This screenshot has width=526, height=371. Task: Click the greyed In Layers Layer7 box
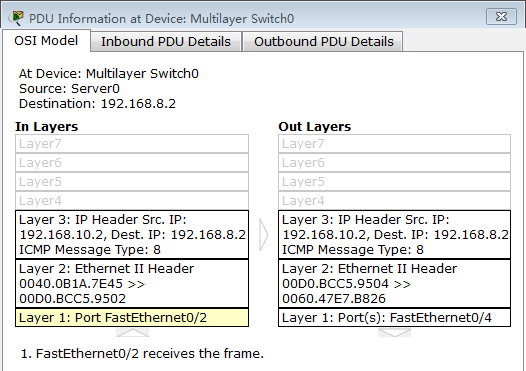[132, 144]
